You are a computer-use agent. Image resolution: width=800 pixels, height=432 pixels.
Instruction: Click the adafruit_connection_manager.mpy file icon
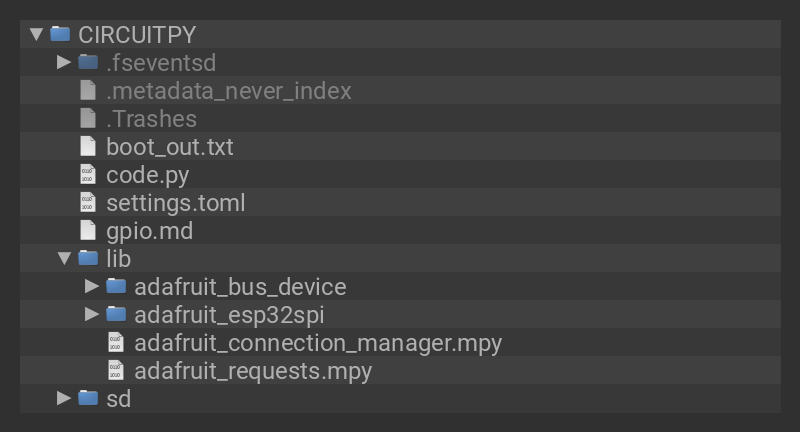pos(116,343)
